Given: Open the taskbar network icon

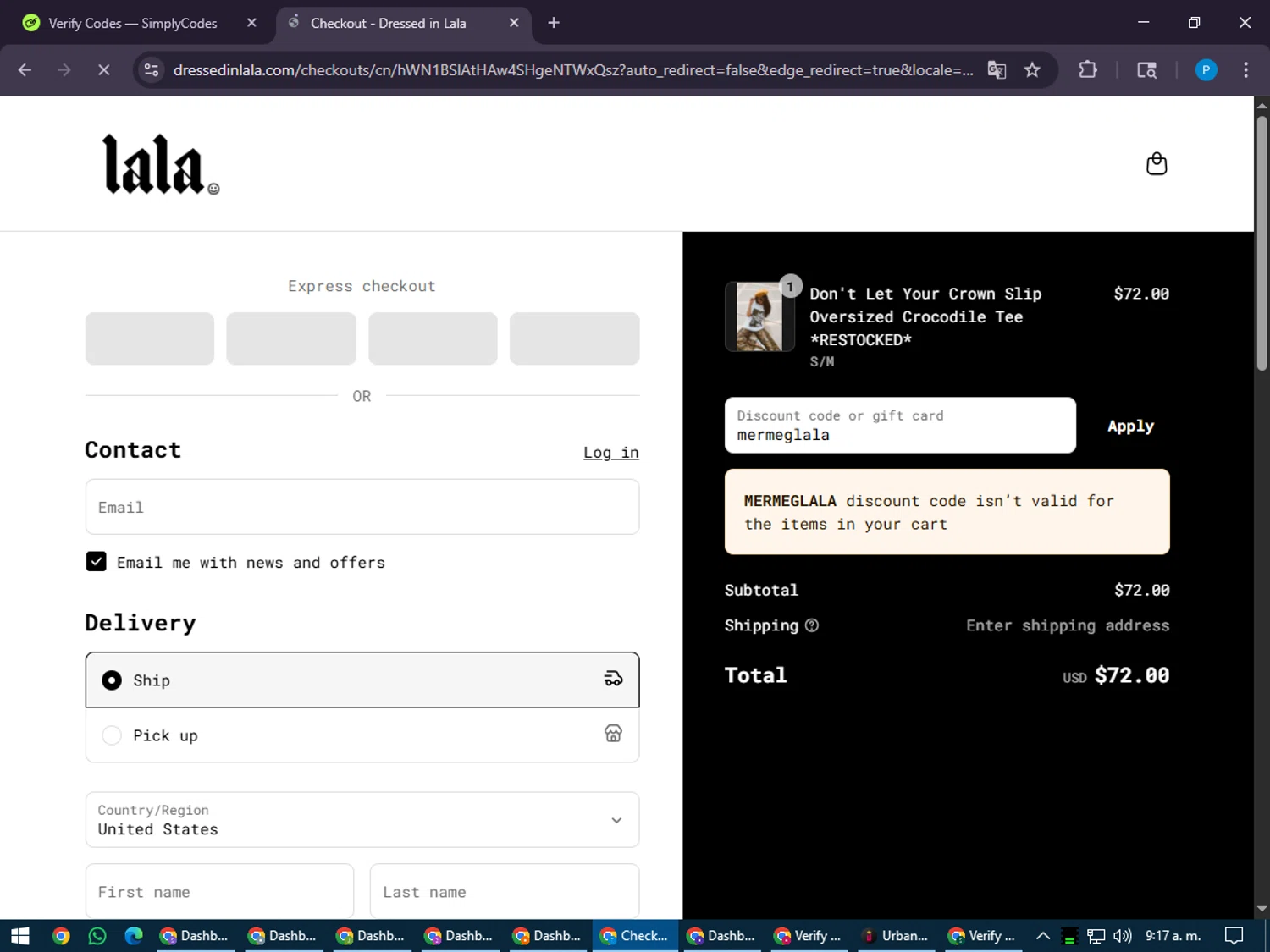Looking at the screenshot, I should 1096,936.
